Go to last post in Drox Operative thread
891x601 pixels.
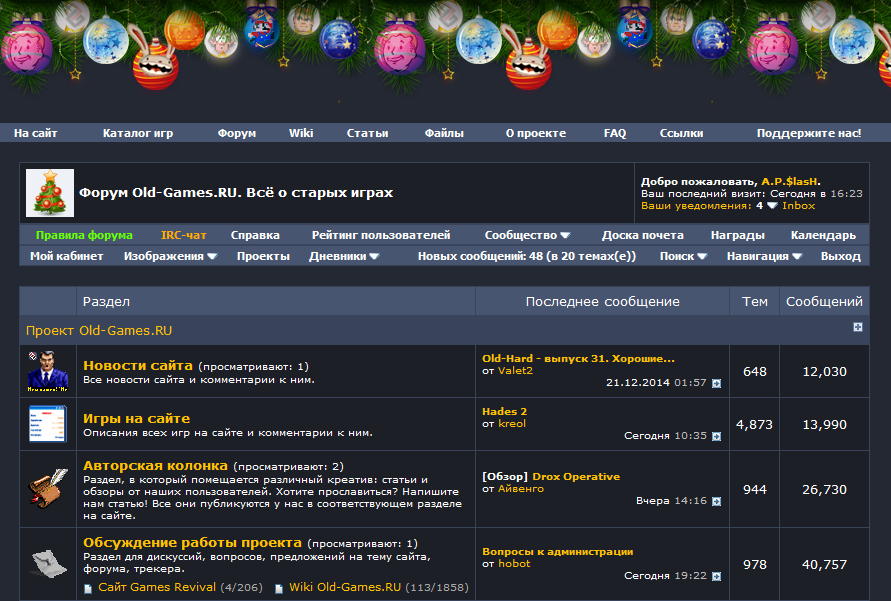pos(717,501)
